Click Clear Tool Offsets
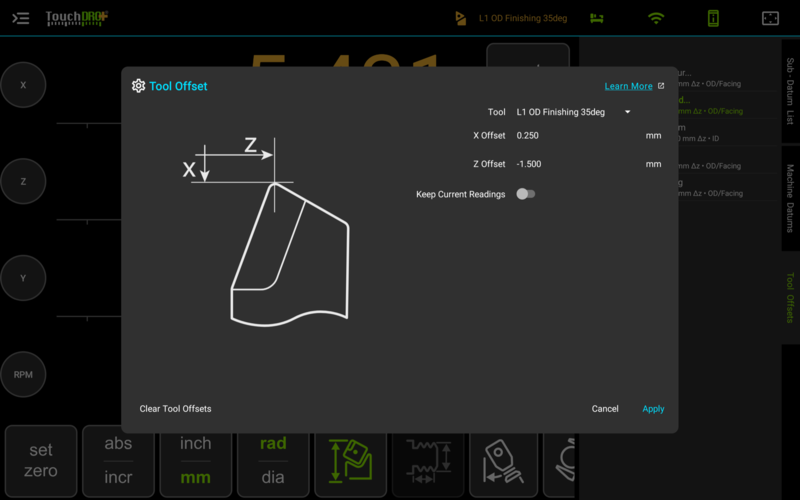Viewport: 800px width, 500px height. (176, 409)
